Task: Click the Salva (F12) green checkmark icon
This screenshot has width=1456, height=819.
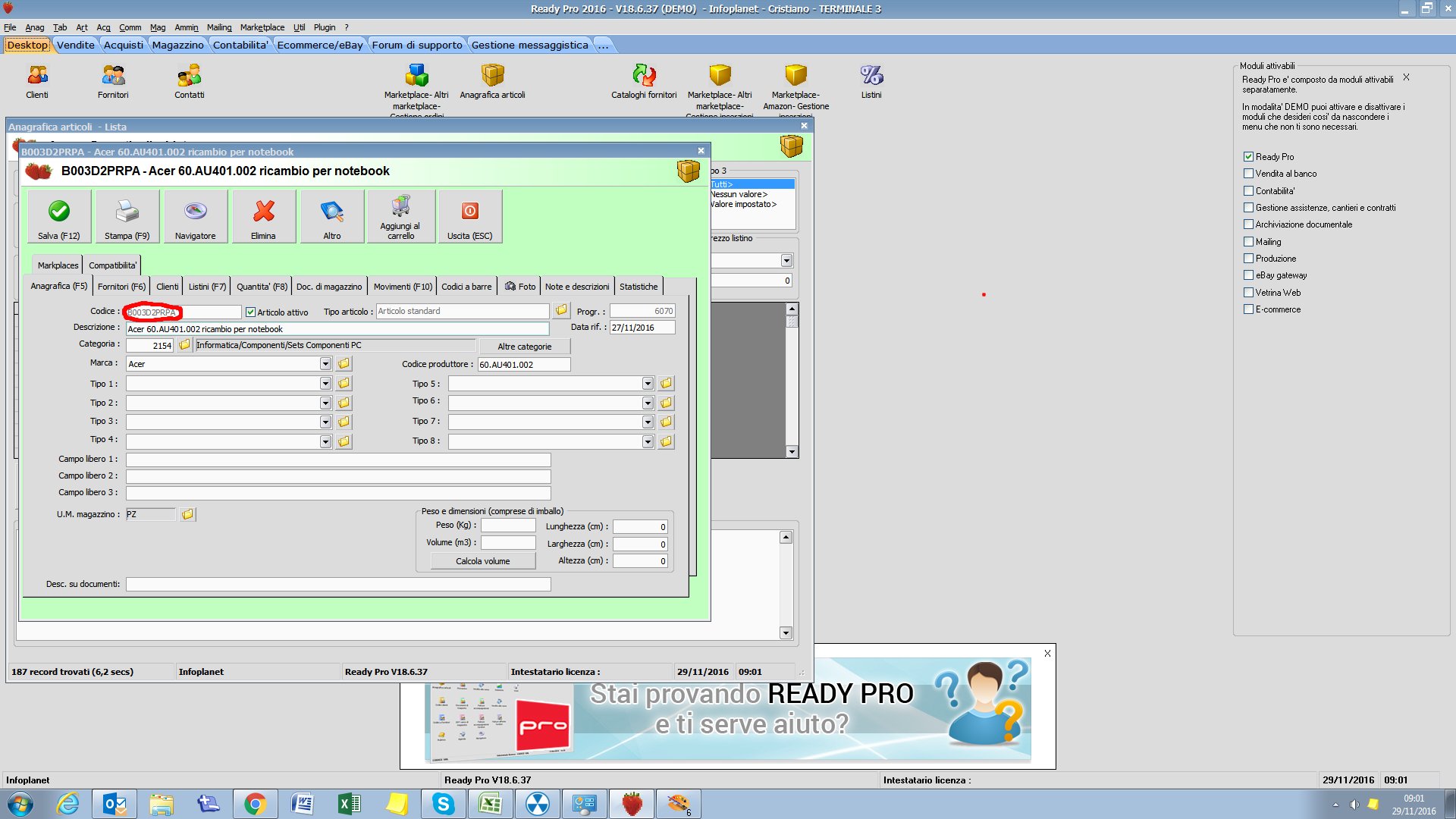Action: click(x=59, y=212)
